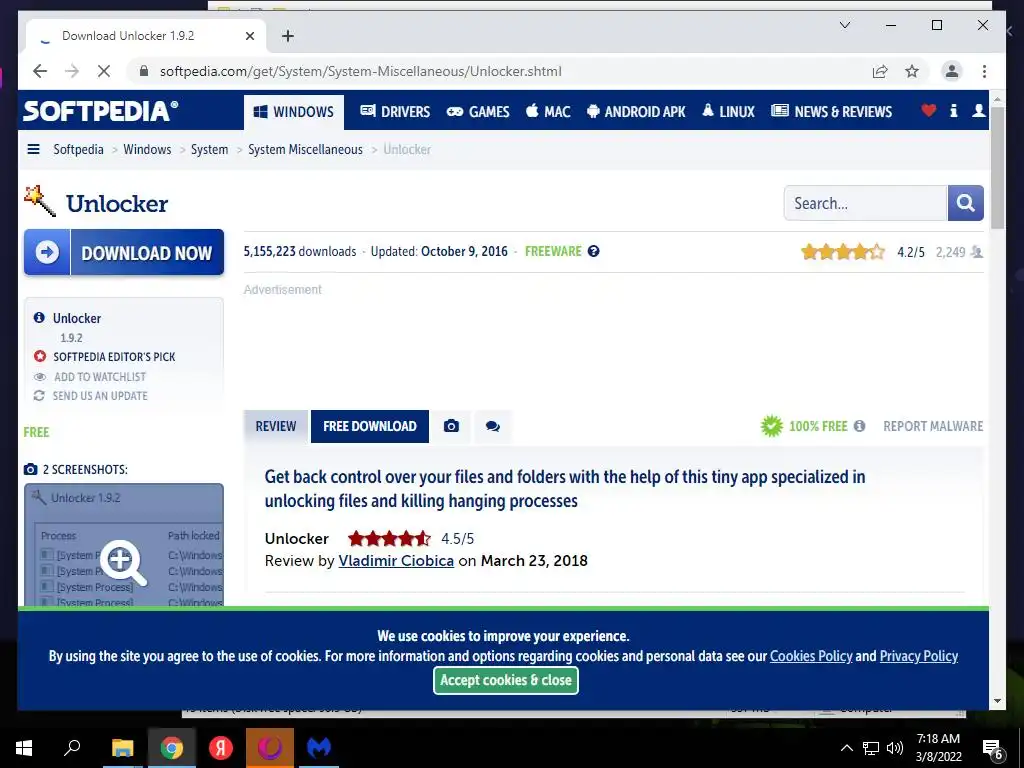Switch to the Review tab
This screenshot has width=1024, height=768.
pos(276,426)
